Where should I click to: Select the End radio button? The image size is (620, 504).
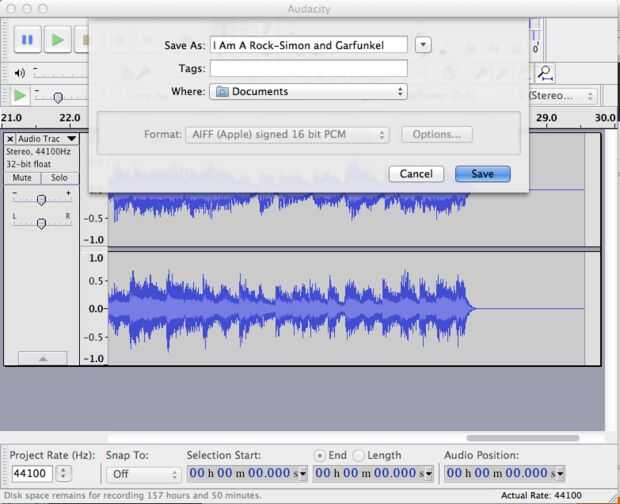click(x=319, y=456)
